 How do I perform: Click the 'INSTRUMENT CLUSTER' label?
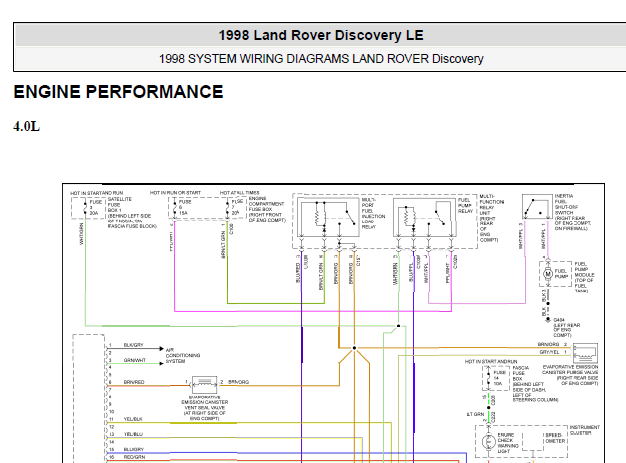[584, 430]
